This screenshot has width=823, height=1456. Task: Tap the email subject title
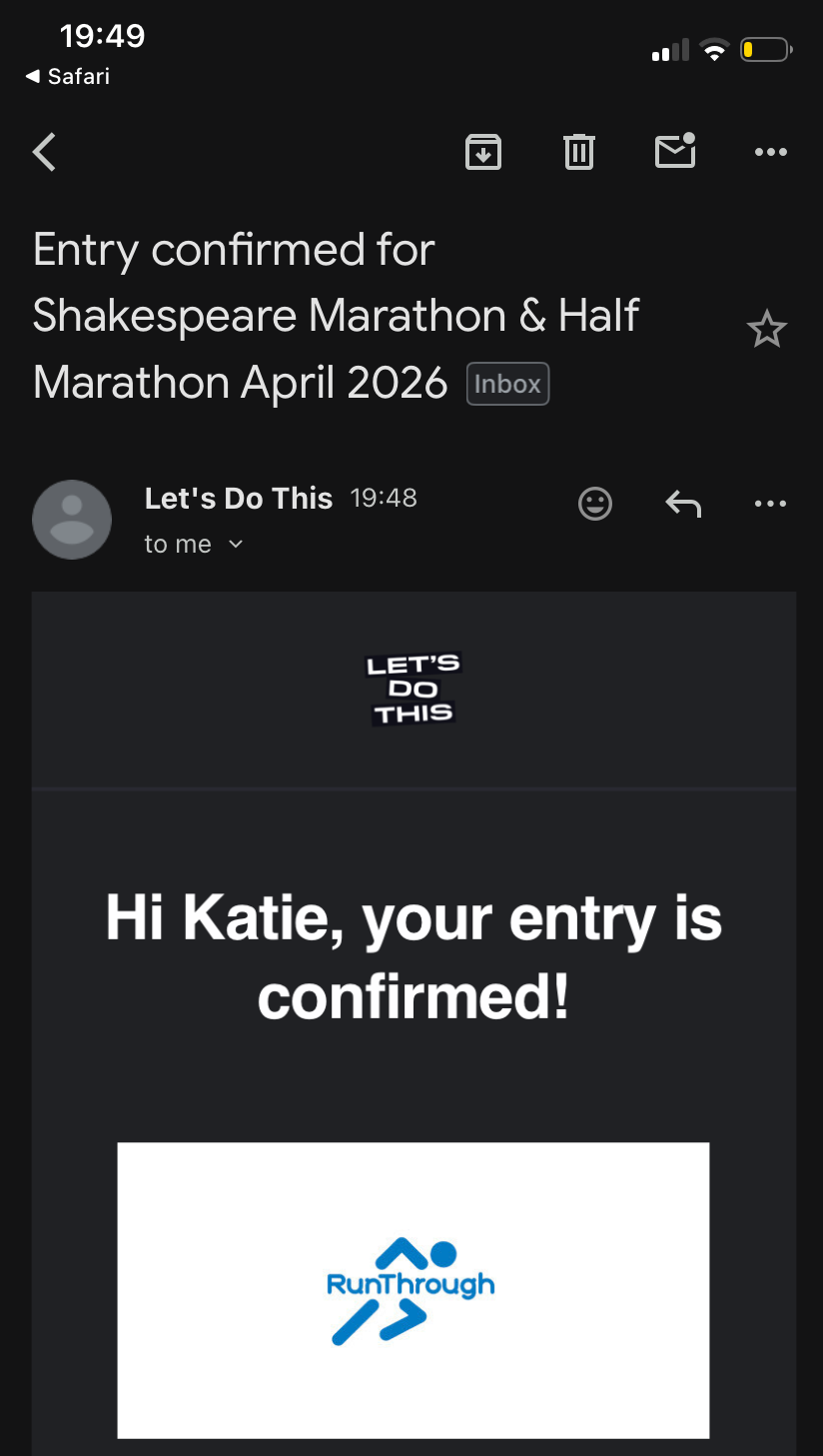pyautogui.click(x=337, y=316)
